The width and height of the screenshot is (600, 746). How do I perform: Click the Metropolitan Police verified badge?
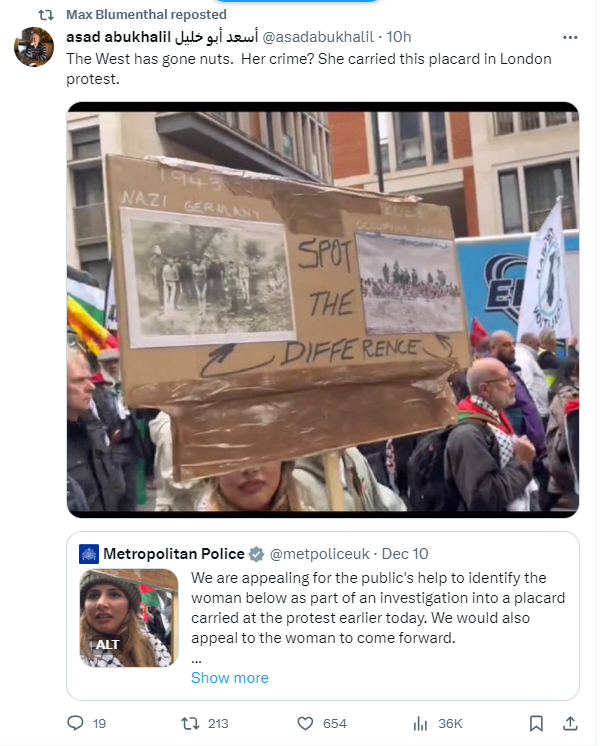coord(256,554)
